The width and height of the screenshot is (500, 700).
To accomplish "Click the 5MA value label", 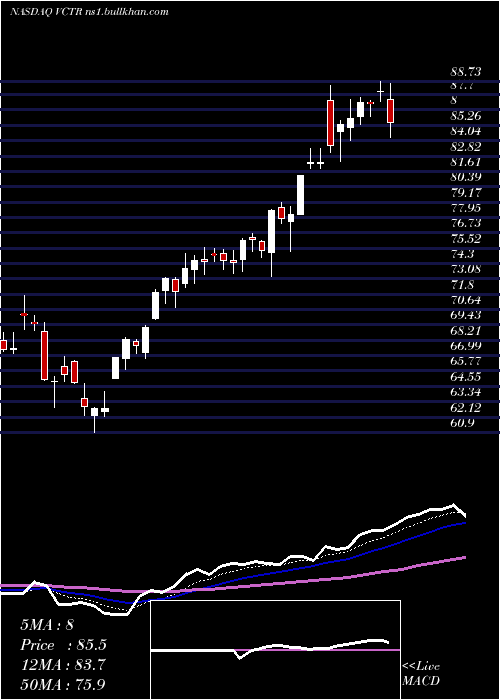I will [x=47, y=625].
